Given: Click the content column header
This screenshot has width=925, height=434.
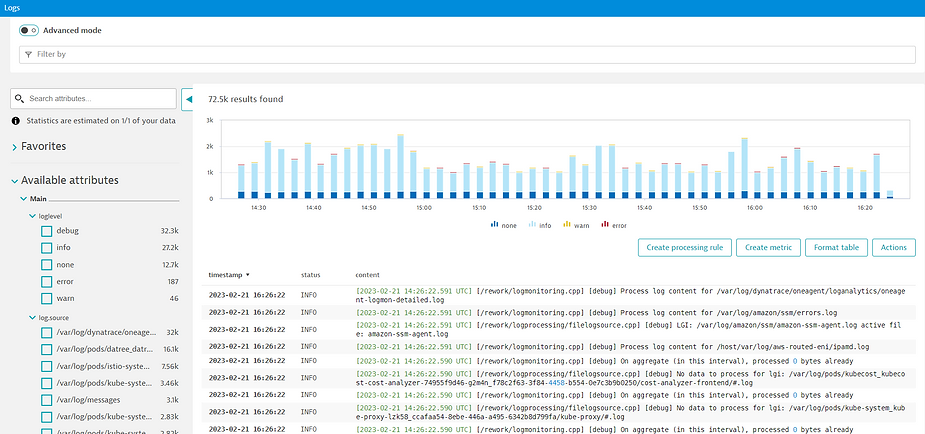Looking at the screenshot, I should coord(367,275).
